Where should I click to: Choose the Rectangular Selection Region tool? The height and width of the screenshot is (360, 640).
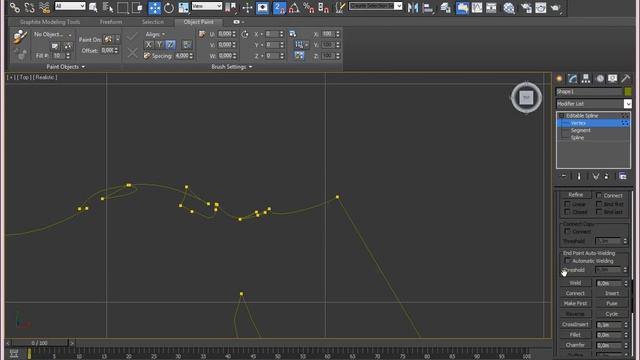click(122, 7)
